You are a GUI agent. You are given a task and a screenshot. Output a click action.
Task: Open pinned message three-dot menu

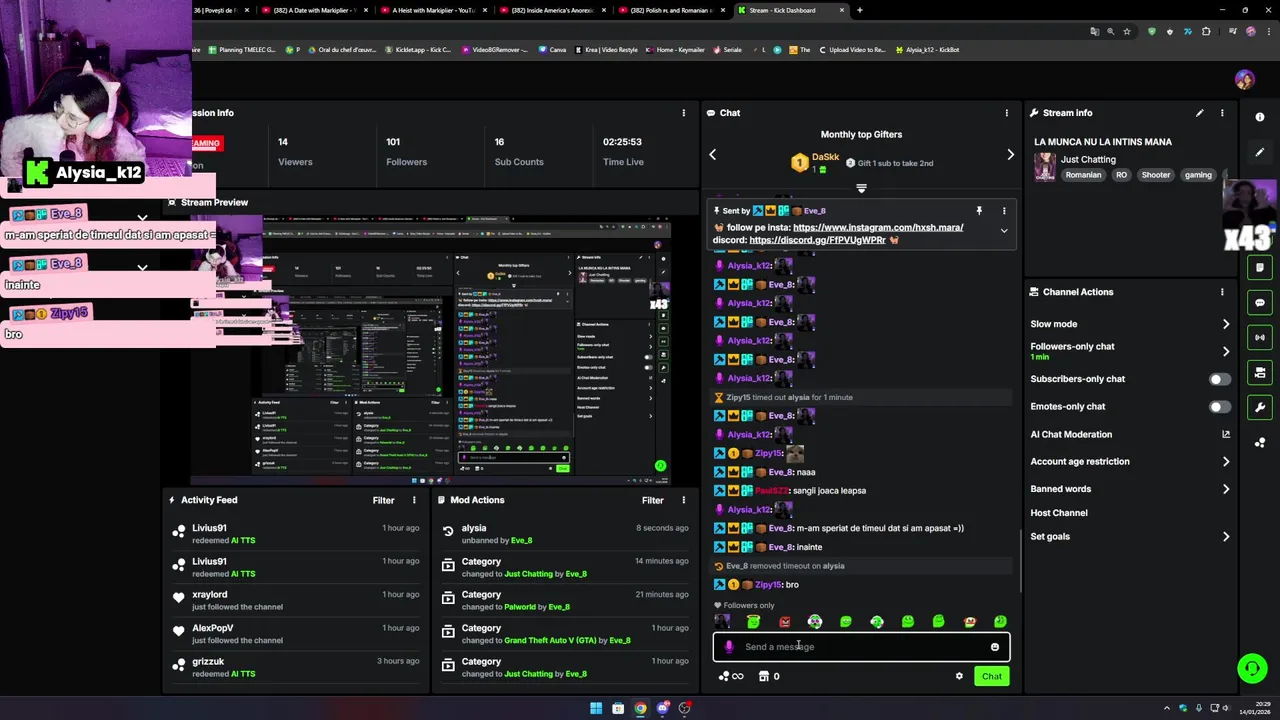coord(1004,211)
